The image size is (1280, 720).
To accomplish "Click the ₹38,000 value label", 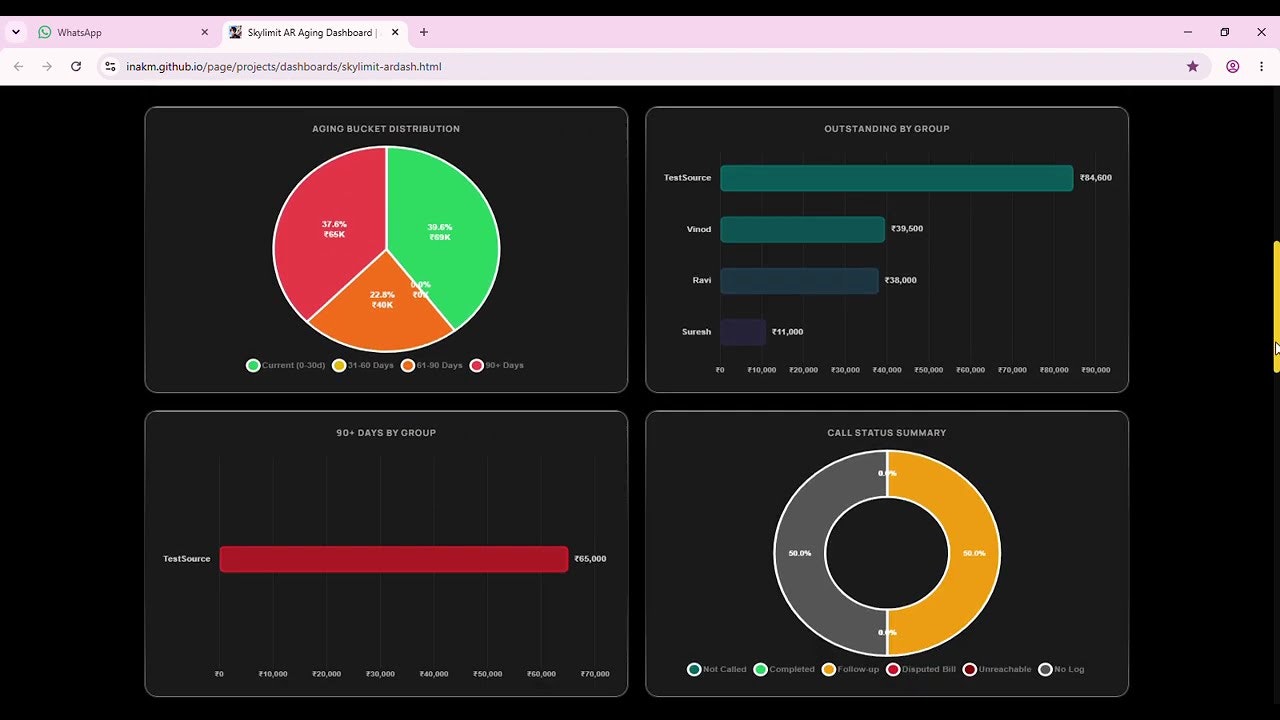I will click(x=901, y=280).
